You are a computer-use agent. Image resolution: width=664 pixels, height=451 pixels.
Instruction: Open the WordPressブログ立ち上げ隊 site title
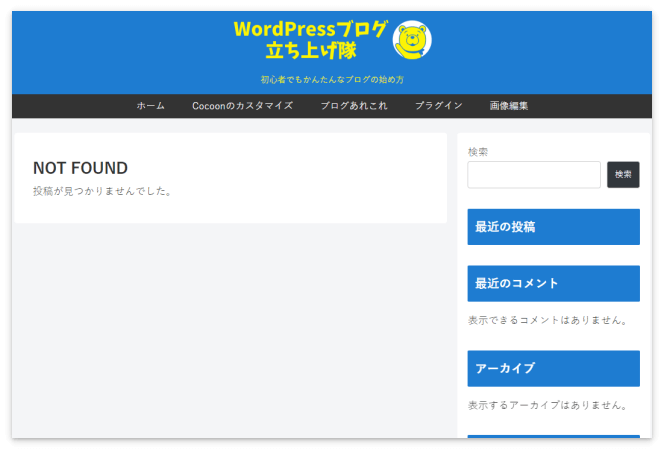(x=310, y=40)
